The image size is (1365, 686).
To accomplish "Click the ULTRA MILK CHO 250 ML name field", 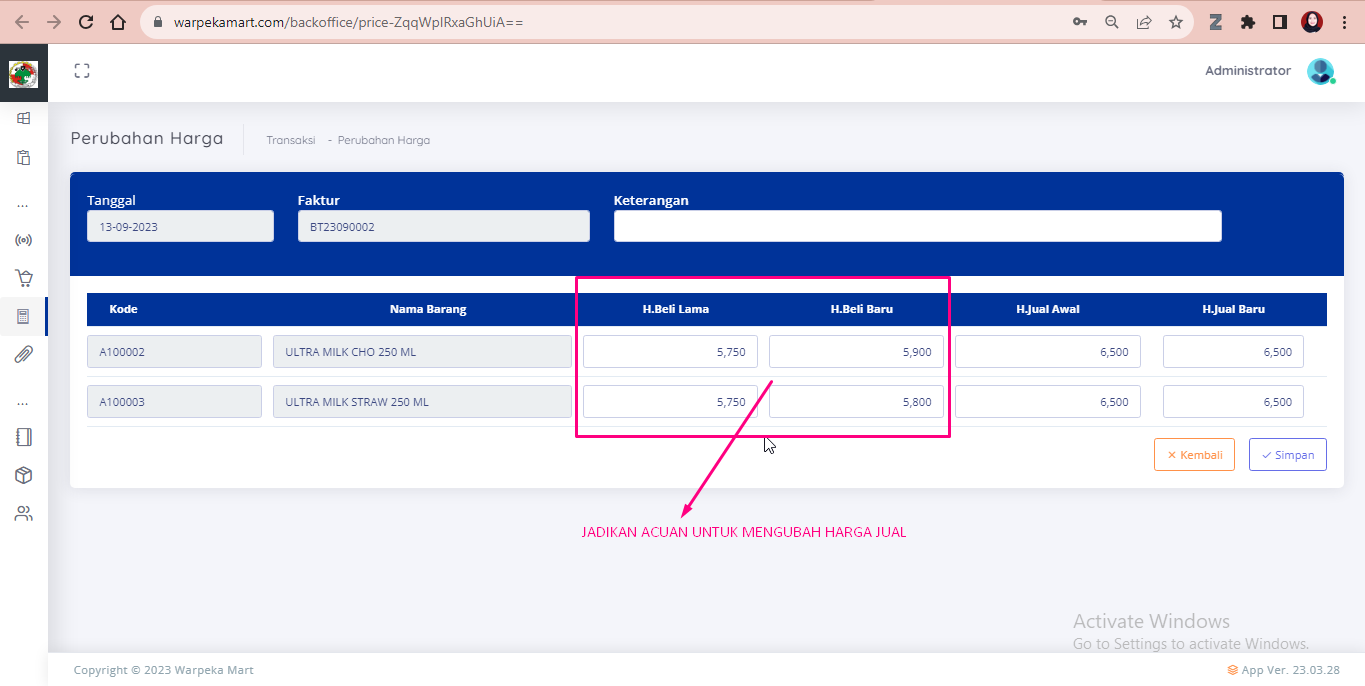I will [422, 352].
